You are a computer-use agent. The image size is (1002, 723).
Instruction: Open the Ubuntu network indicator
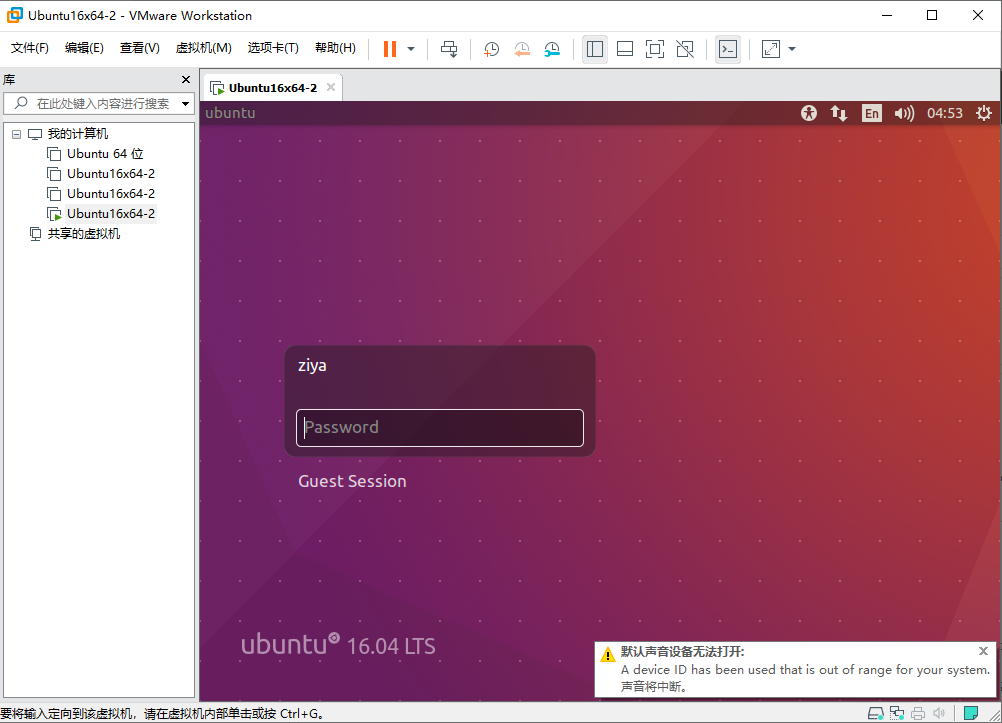click(x=839, y=113)
